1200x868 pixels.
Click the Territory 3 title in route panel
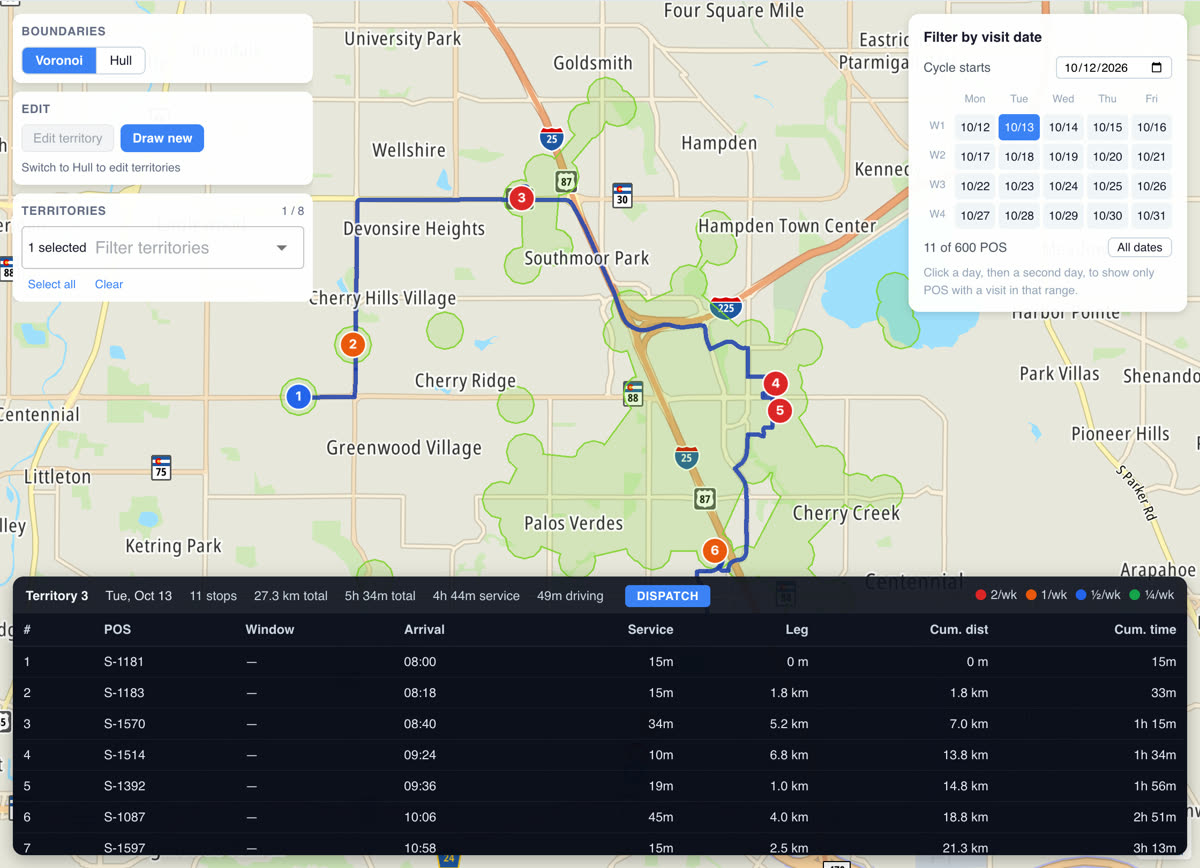click(x=57, y=596)
